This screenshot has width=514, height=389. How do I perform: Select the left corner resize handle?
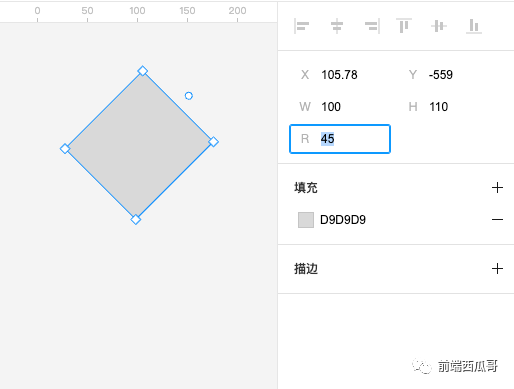(x=65, y=149)
